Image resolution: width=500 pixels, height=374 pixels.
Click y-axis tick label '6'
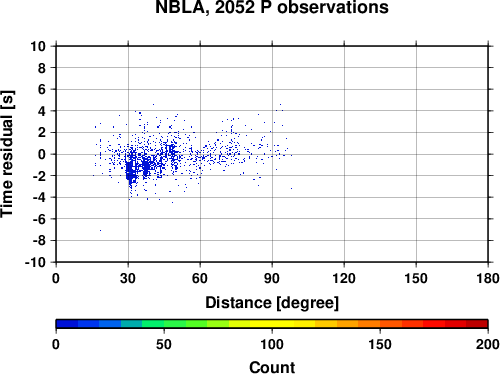[x=42, y=89]
